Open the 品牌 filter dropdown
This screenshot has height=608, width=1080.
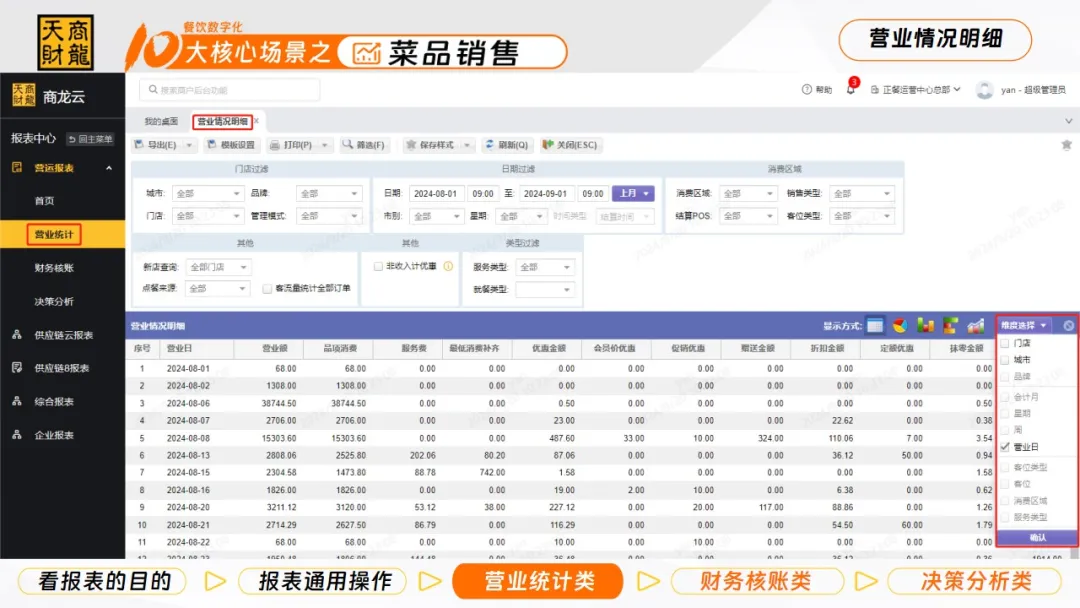(x=329, y=193)
